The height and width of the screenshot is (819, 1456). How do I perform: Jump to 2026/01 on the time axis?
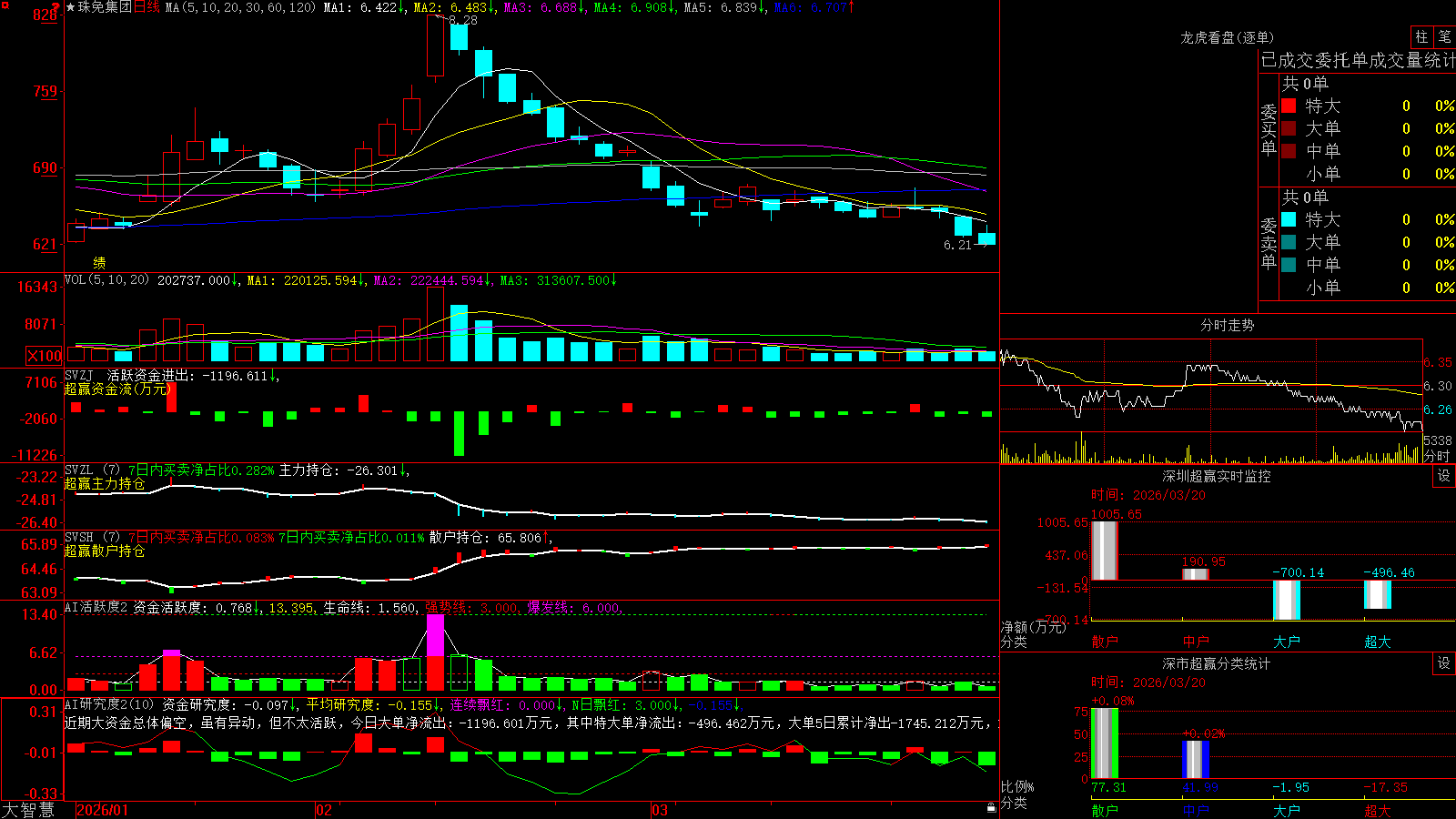pyautogui.click(x=103, y=810)
